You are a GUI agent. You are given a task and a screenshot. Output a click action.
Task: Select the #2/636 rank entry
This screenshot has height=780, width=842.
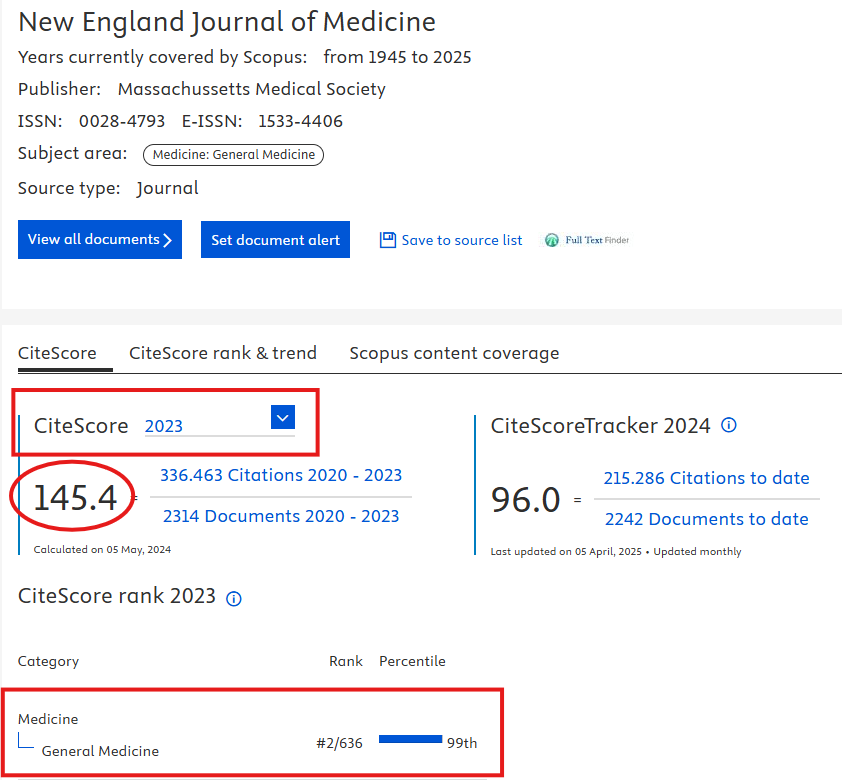(x=339, y=743)
